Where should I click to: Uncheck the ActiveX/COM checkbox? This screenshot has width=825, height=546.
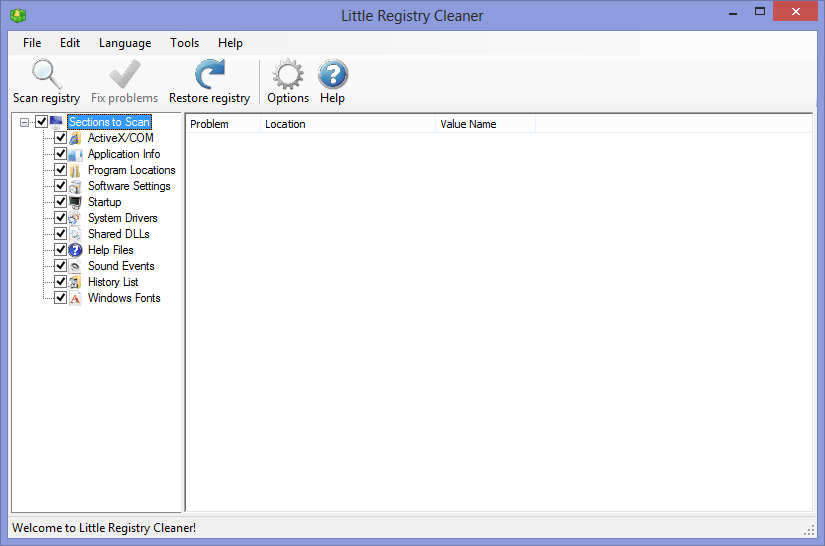pyautogui.click(x=61, y=138)
